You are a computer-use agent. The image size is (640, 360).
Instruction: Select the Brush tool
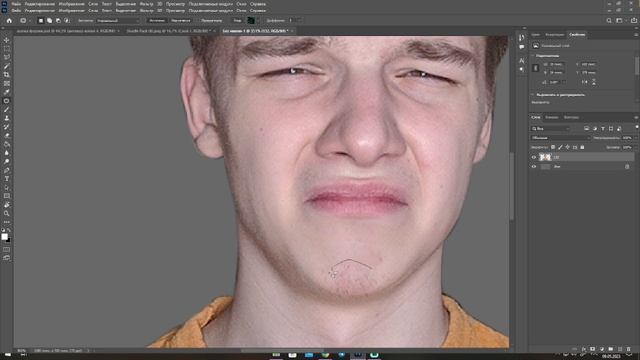(x=7, y=109)
